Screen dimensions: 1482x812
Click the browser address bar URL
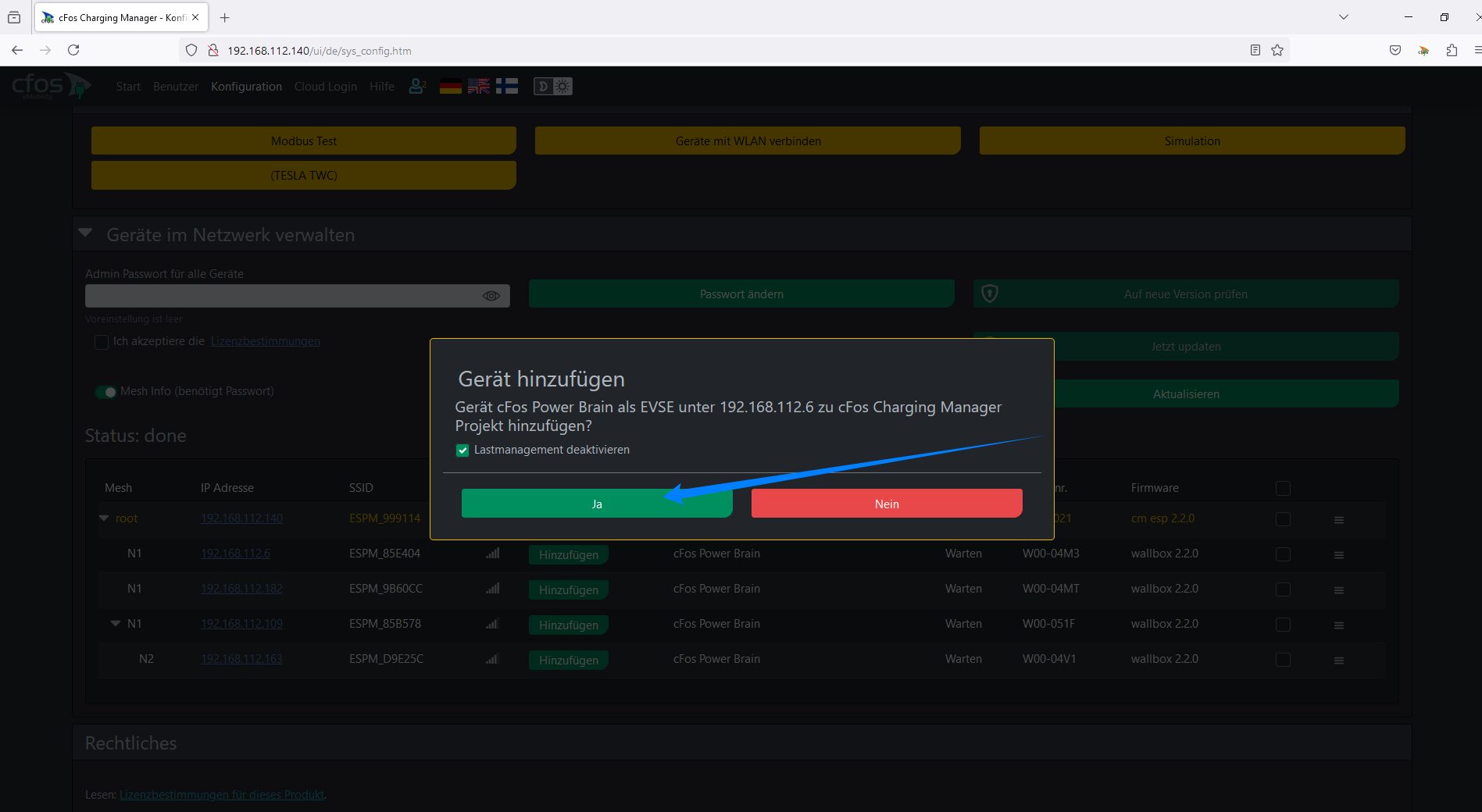tap(320, 51)
